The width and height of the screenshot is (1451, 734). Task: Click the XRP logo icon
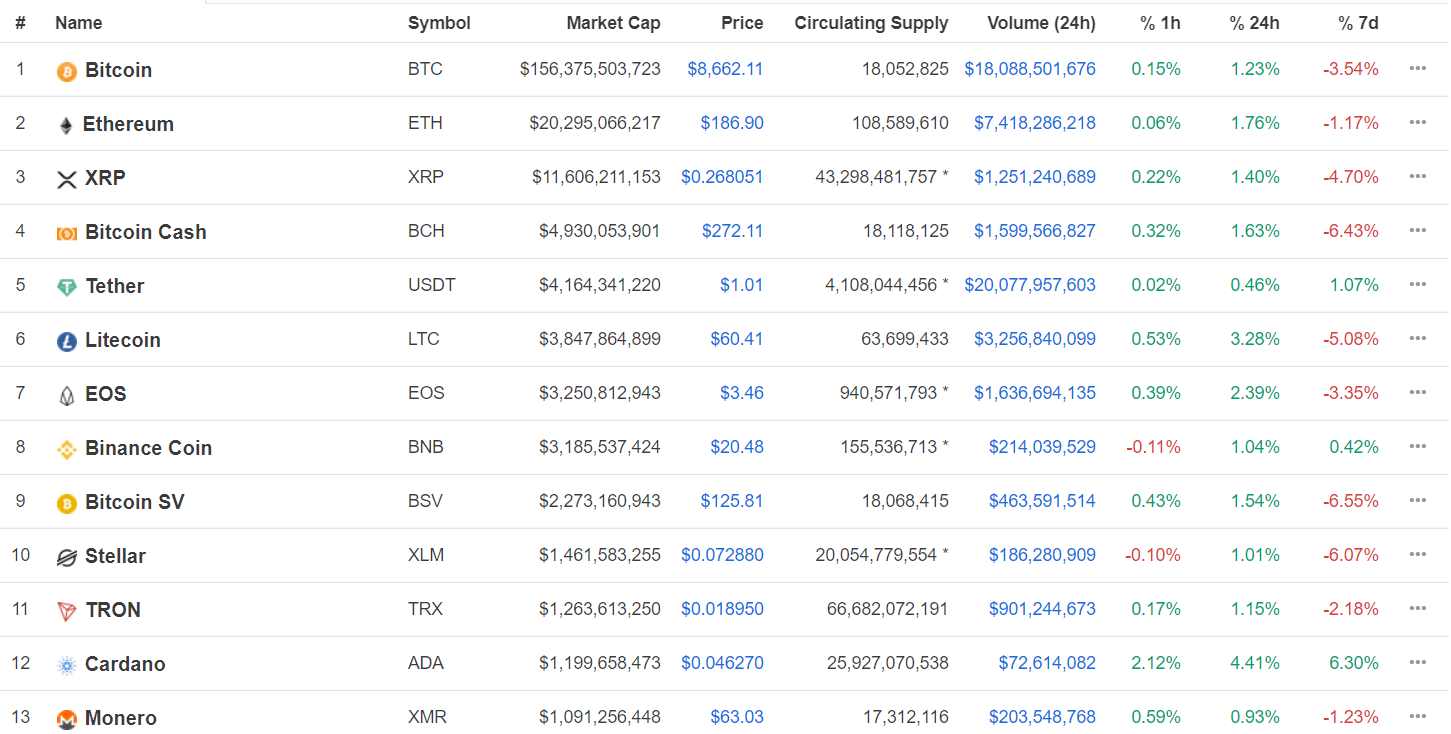(67, 179)
